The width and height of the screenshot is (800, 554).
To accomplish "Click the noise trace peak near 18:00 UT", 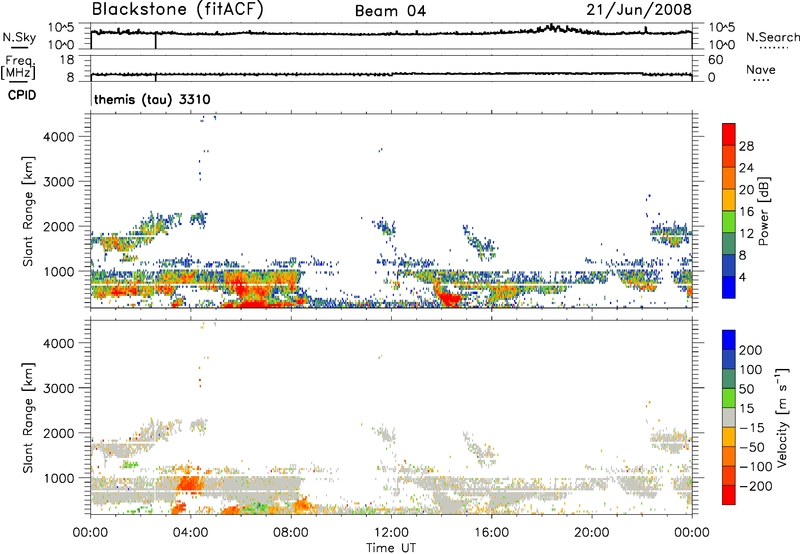I will tap(550, 26).
